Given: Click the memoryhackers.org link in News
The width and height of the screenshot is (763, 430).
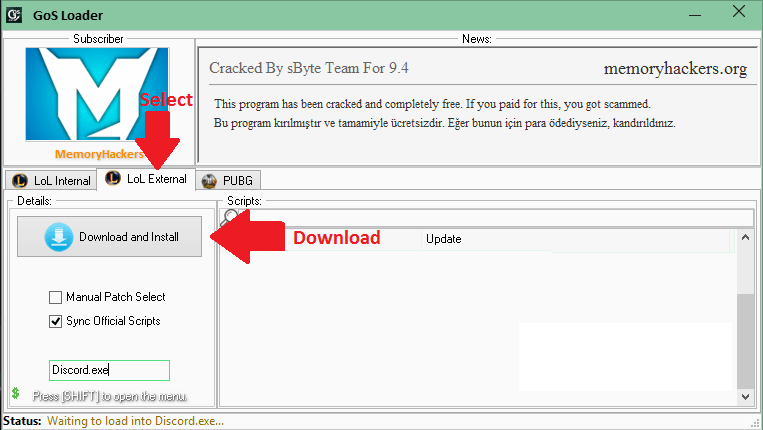Looking at the screenshot, I should [675, 69].
